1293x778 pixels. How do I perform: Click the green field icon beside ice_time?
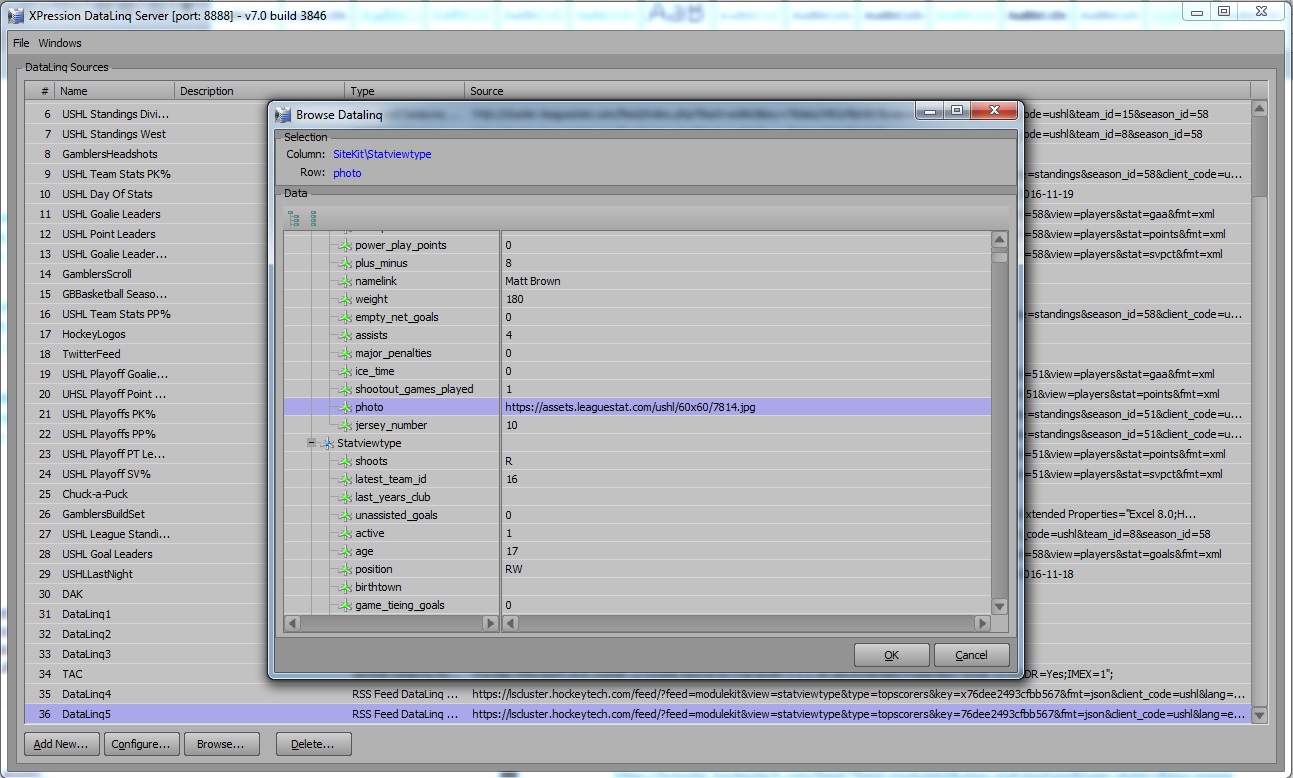346,371
